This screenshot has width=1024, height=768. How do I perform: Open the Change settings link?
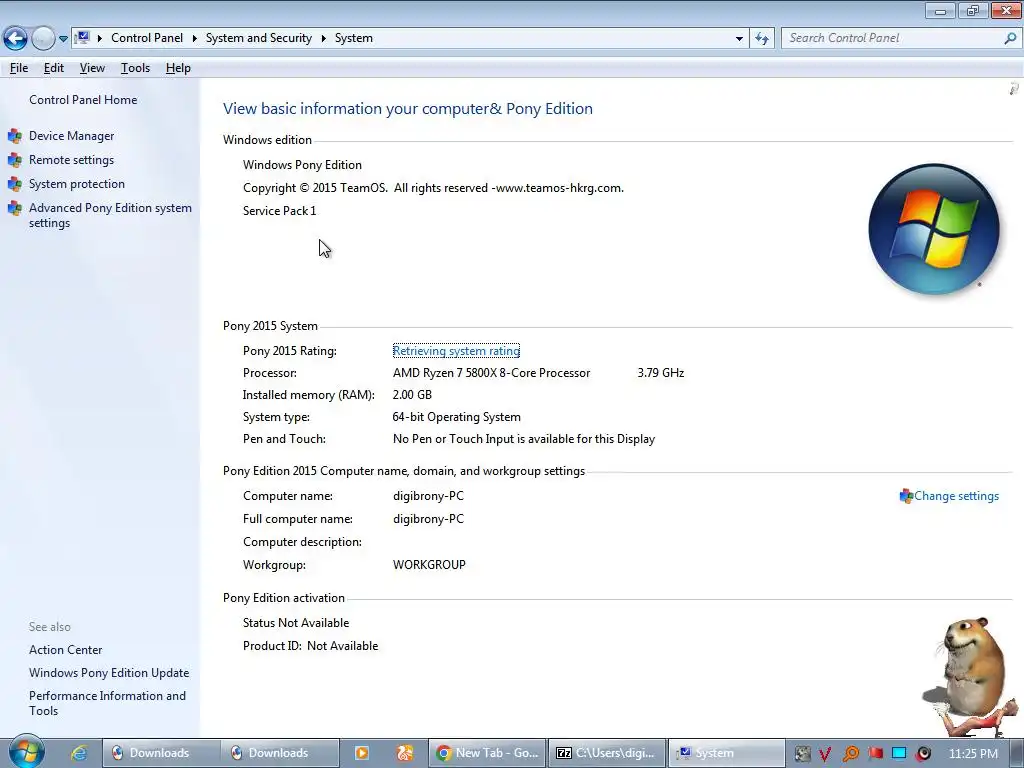click(x=956, y=496)
